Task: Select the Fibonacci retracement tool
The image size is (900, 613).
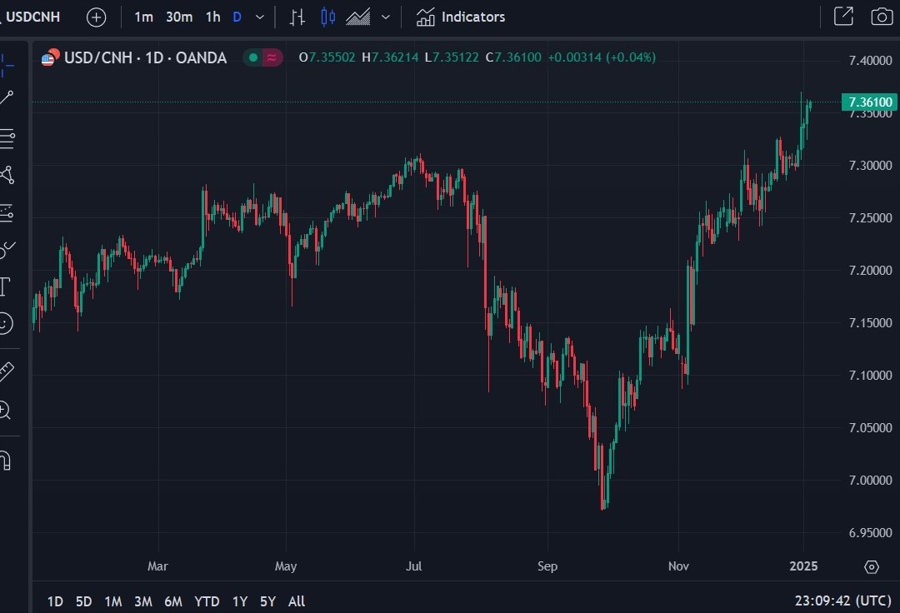Action: tap(7, 138)
